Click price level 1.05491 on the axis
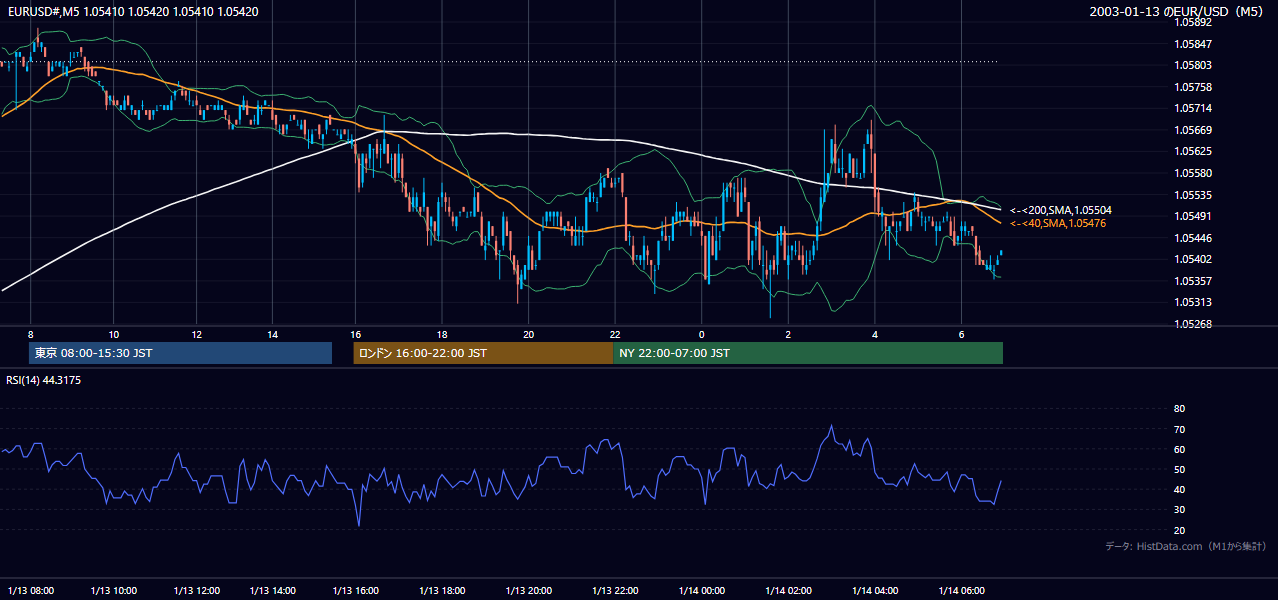The height and width of the screenshot is (600, 1278). [x=1193, y=216]
